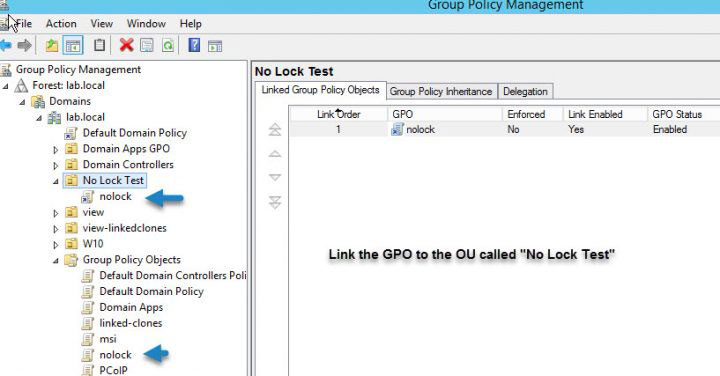Switch to the Delegation tab
The image size is (720, 376).
coord(525,91)
